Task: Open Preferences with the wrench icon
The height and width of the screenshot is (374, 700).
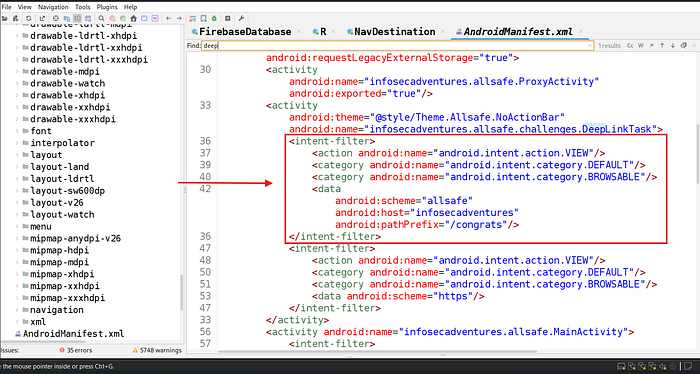Action: (241, 18)
